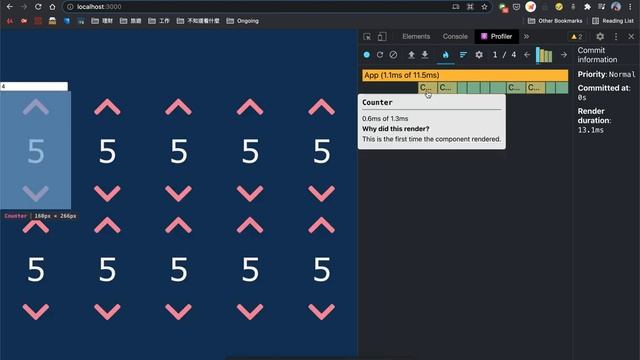Increment second counter in top row
The image size is (640, 360).
click(x=107, y=107)
